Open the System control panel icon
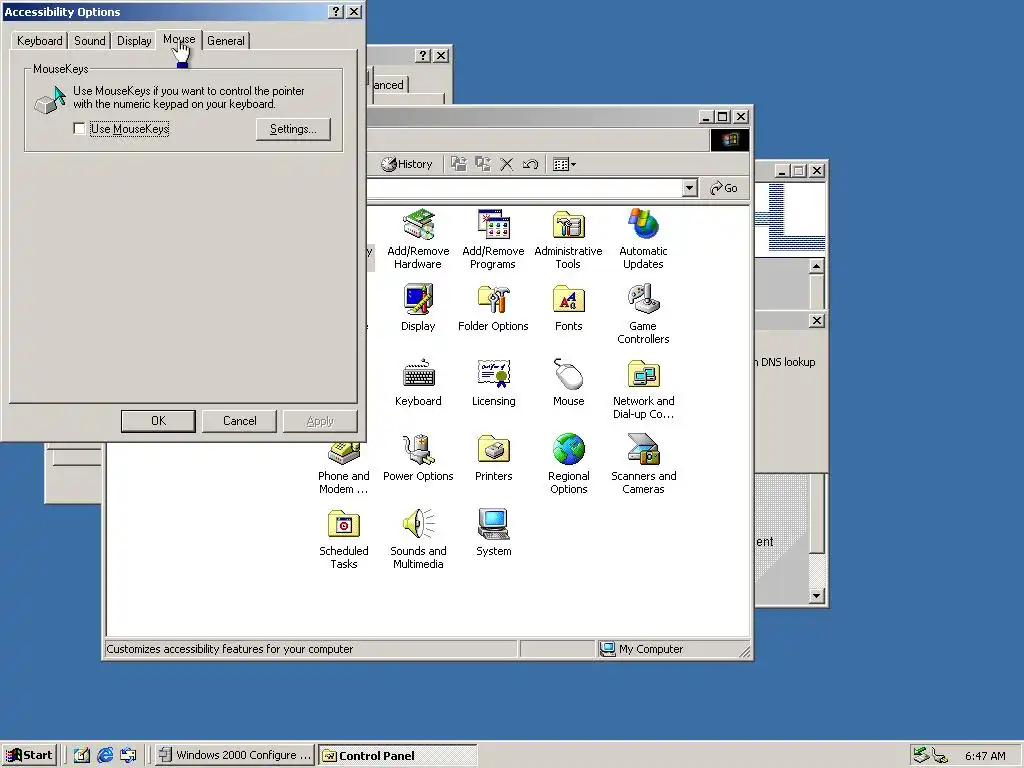This screenshot has height=768, width=1024. pyautogui.click(x=493, y=533)
